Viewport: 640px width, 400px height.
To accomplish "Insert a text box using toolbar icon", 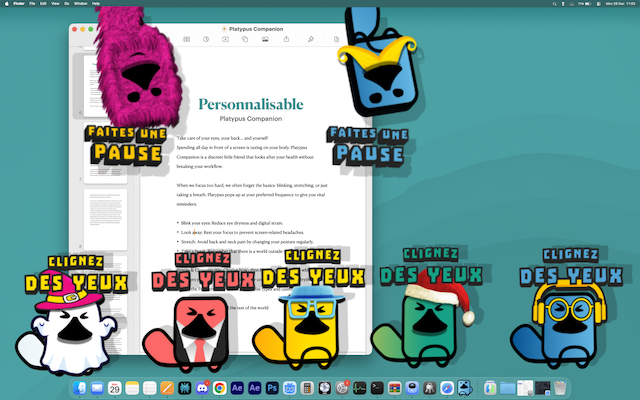I will click(x=223, y=39).
